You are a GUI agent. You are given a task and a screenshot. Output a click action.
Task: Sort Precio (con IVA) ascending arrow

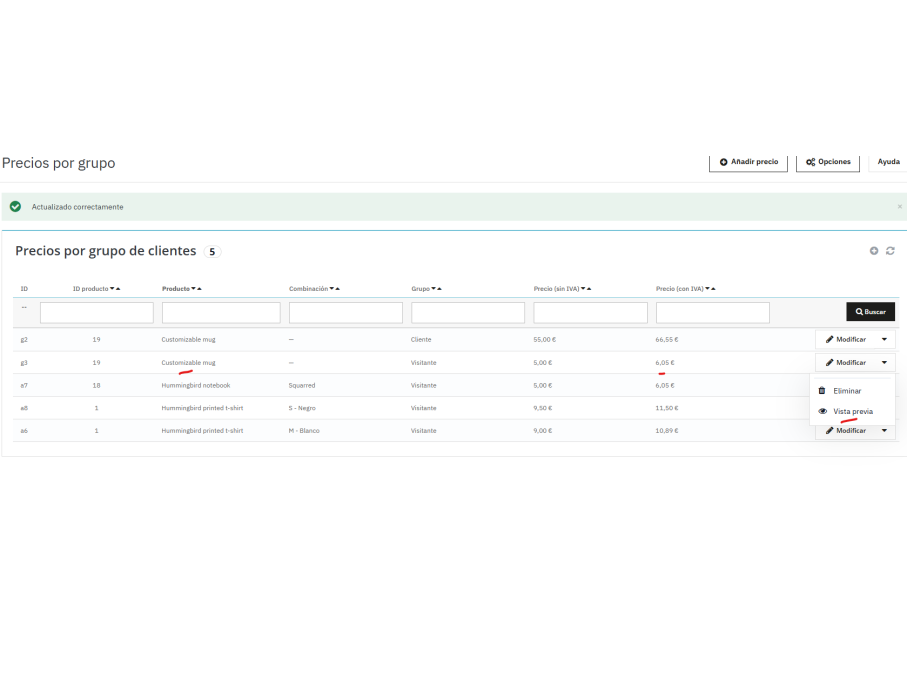coord(713,289)
